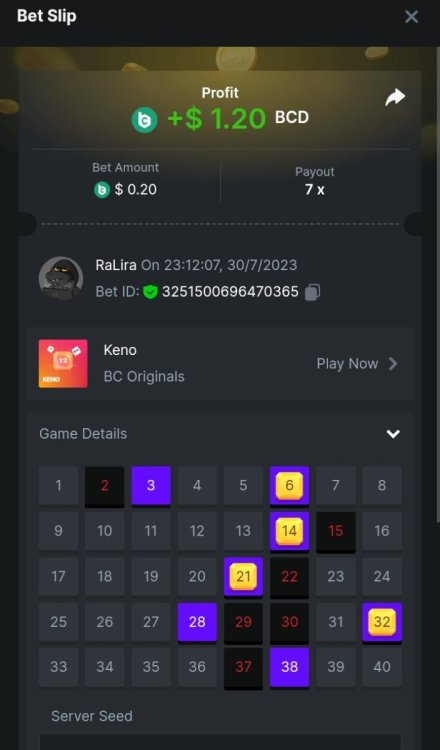Click the black tile number 15
Viewport: 440px width, 750px height.
336,531
